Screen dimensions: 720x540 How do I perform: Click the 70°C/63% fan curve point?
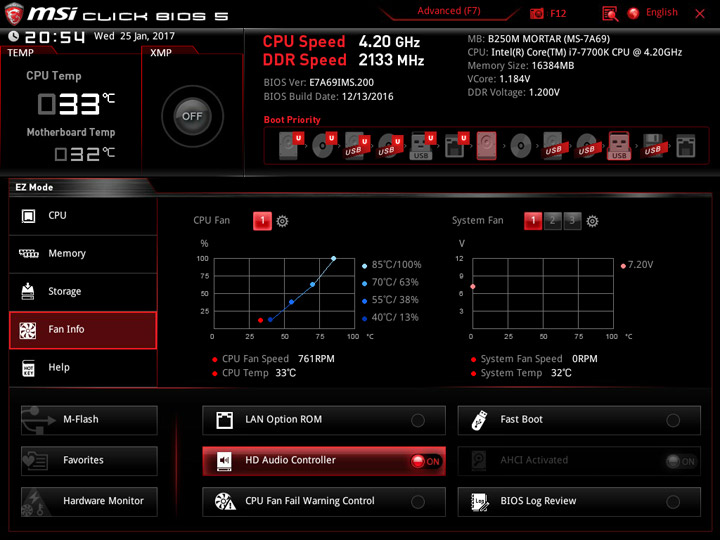[313, 285]
